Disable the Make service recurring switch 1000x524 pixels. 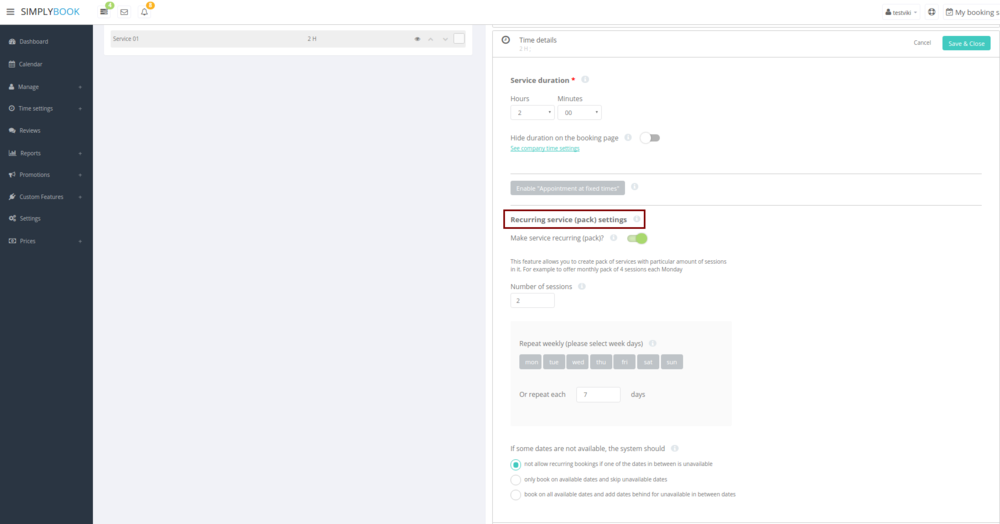(637, 238)
